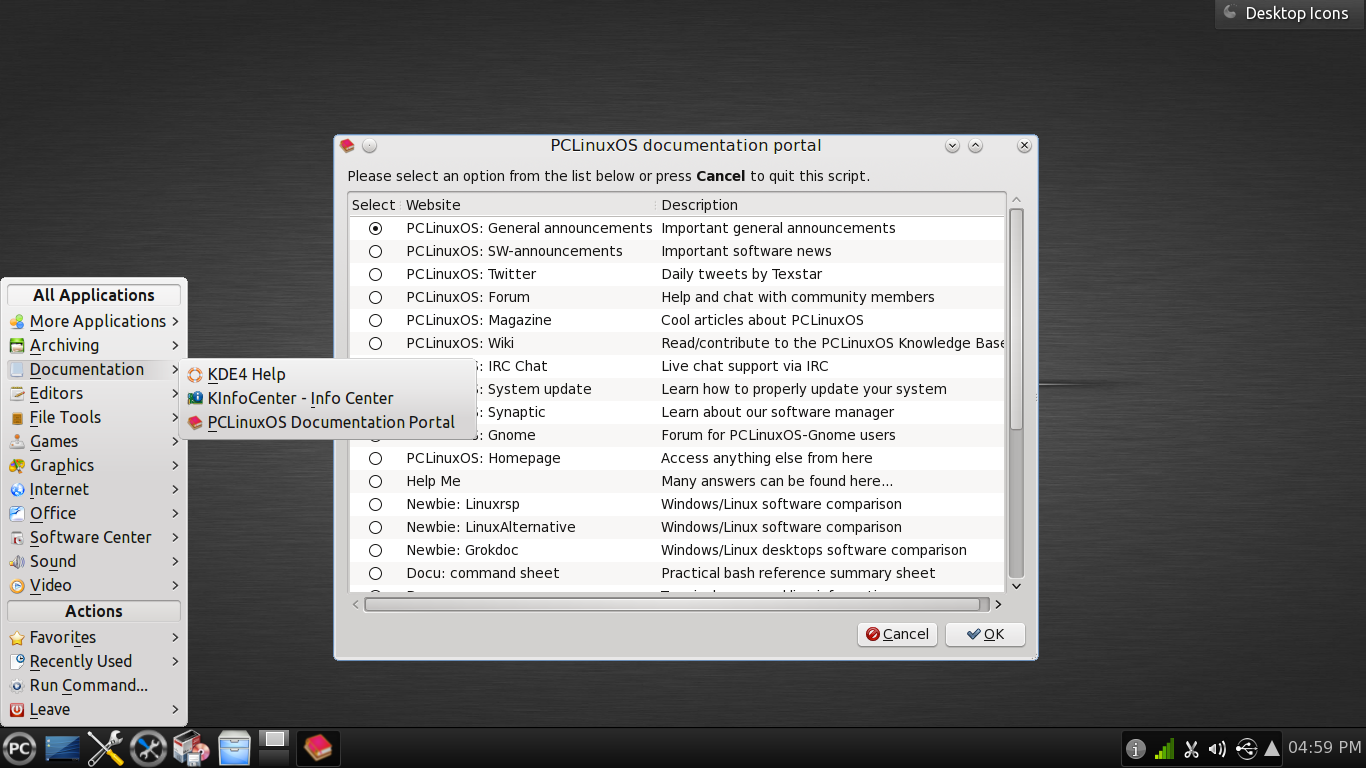This screenshot has width=1366, height=768.
Task: Click the Software Center icon in the menu
Action: coord(17,538)
